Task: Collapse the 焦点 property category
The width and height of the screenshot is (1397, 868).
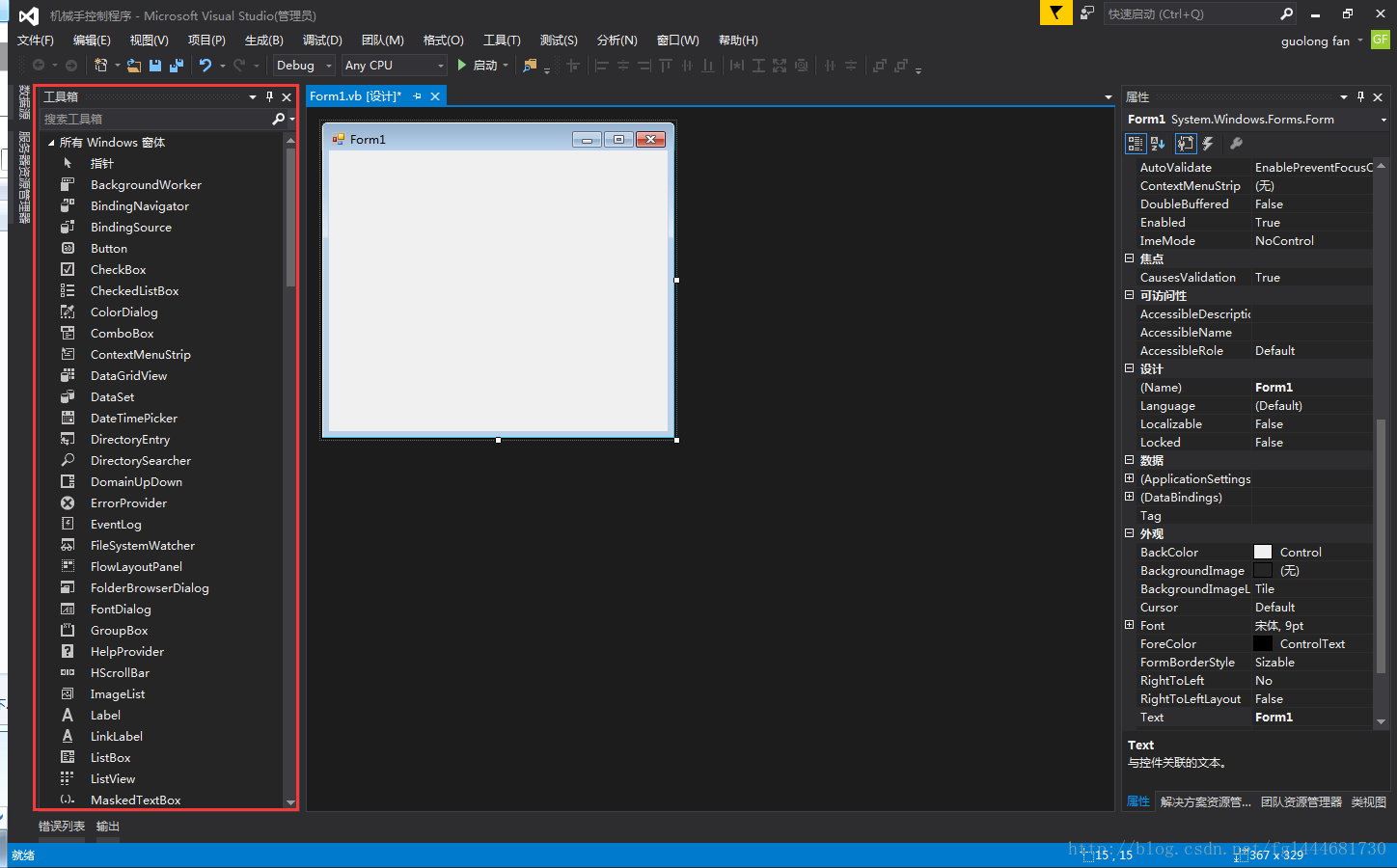Action: tap(1129, 258)
